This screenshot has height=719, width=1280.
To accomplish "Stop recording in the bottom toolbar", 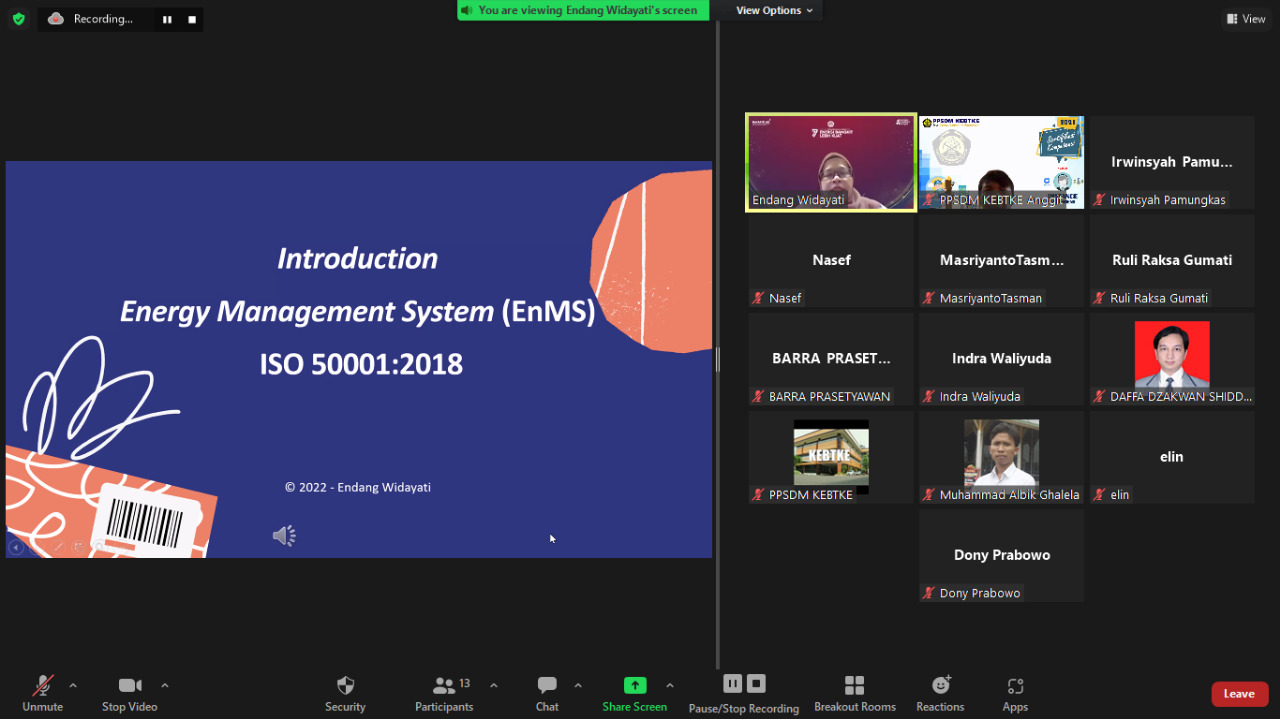I will tap(757, 683).
